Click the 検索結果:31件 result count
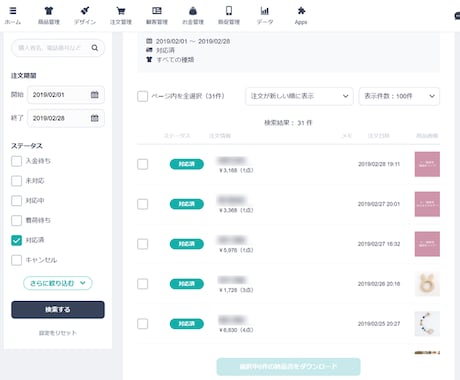460x380 pixels. (288, 123)
